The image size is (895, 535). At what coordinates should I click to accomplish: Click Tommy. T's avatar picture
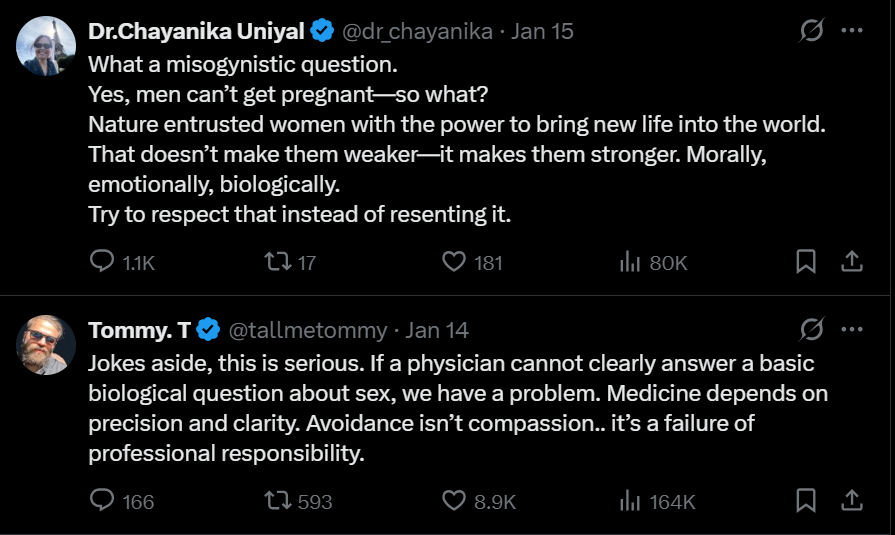tap(46, 344)
